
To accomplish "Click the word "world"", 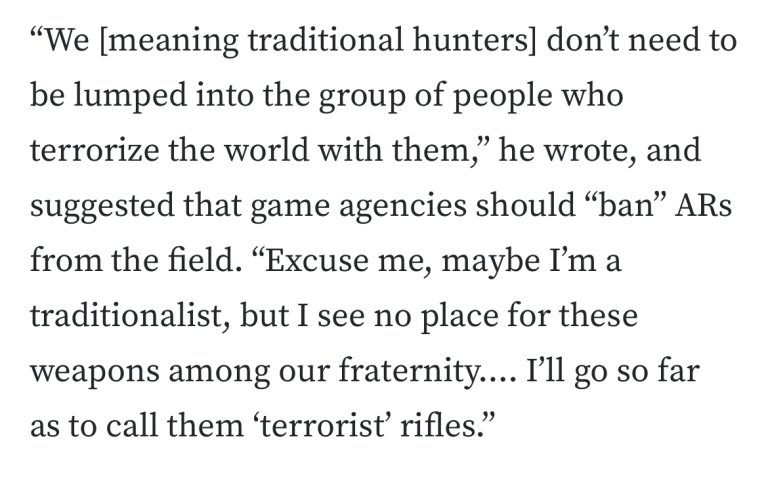I will [x=267, y=150].
